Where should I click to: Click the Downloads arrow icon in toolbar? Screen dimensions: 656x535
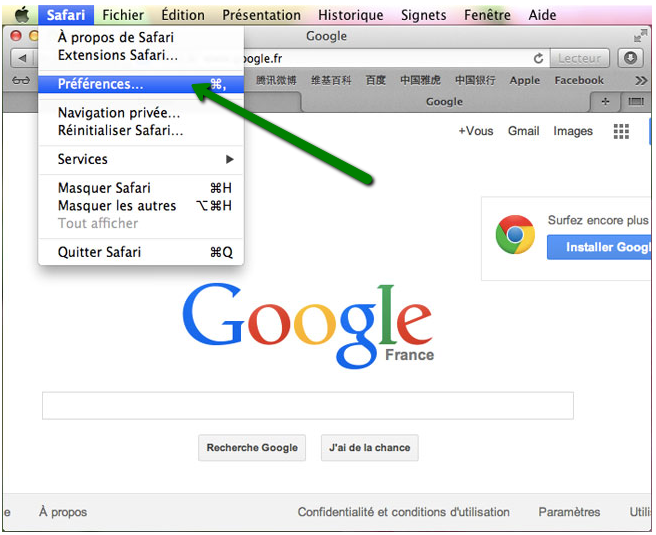pos(630,58)
